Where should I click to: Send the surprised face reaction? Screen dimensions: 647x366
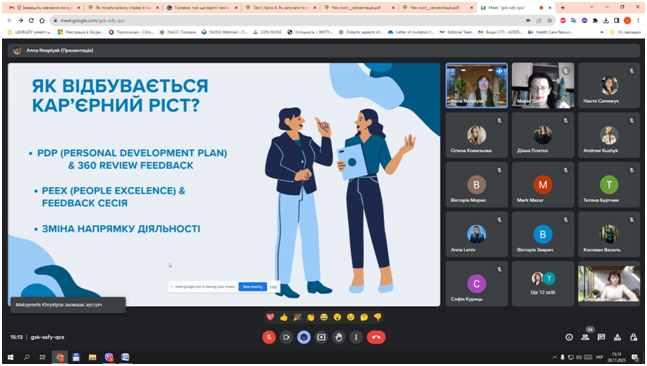(337, 317)
